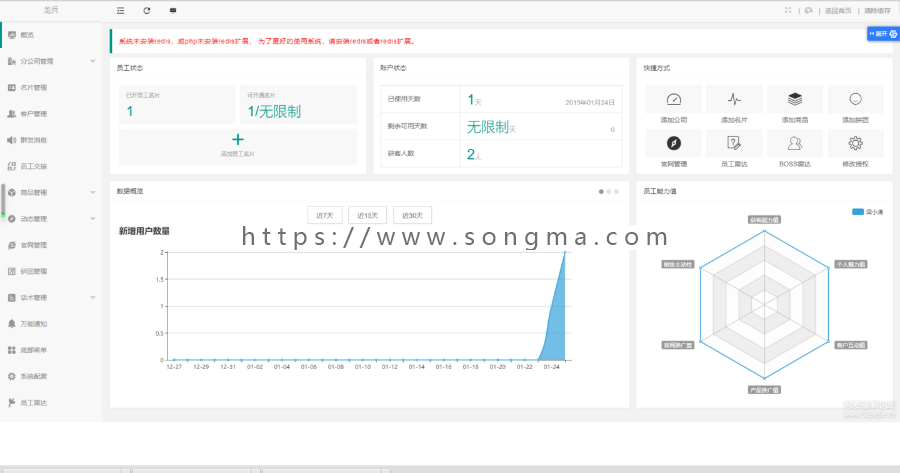Viewport: 900px width, 473px height.
Task: Click 添加商品 layers shortcut icon
Action: (x=795, y=99)
